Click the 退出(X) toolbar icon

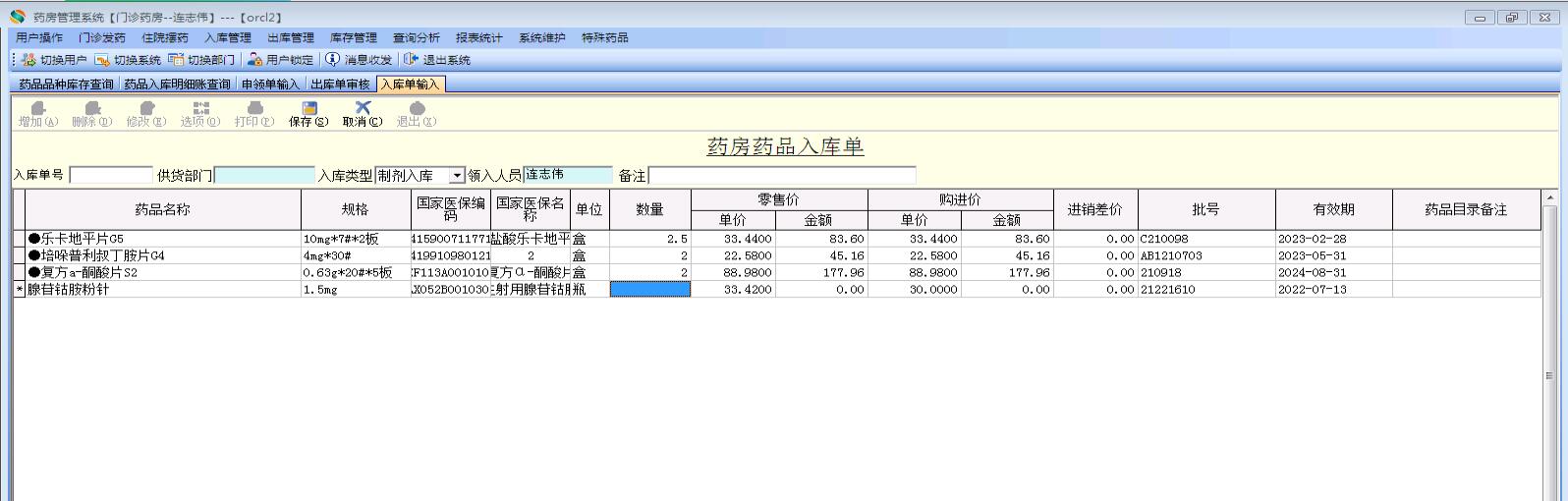pos(417,108)
